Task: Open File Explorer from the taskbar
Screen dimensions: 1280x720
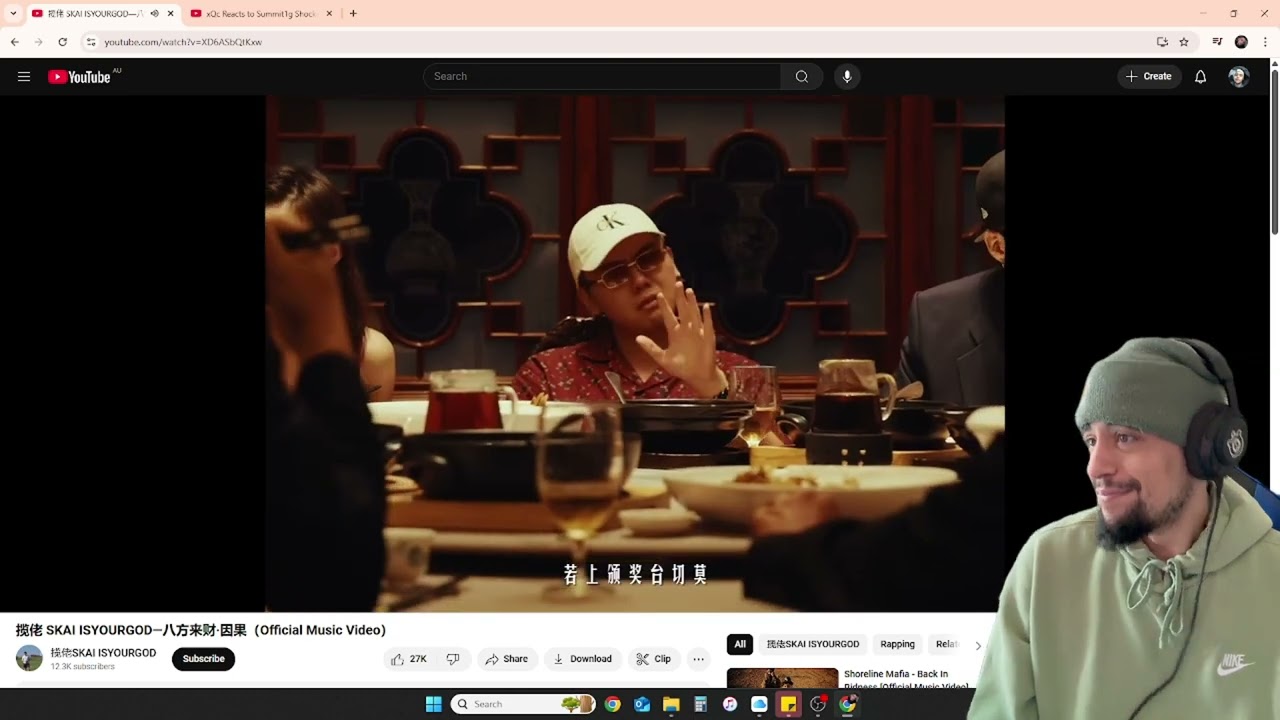Action: [671, 704]
